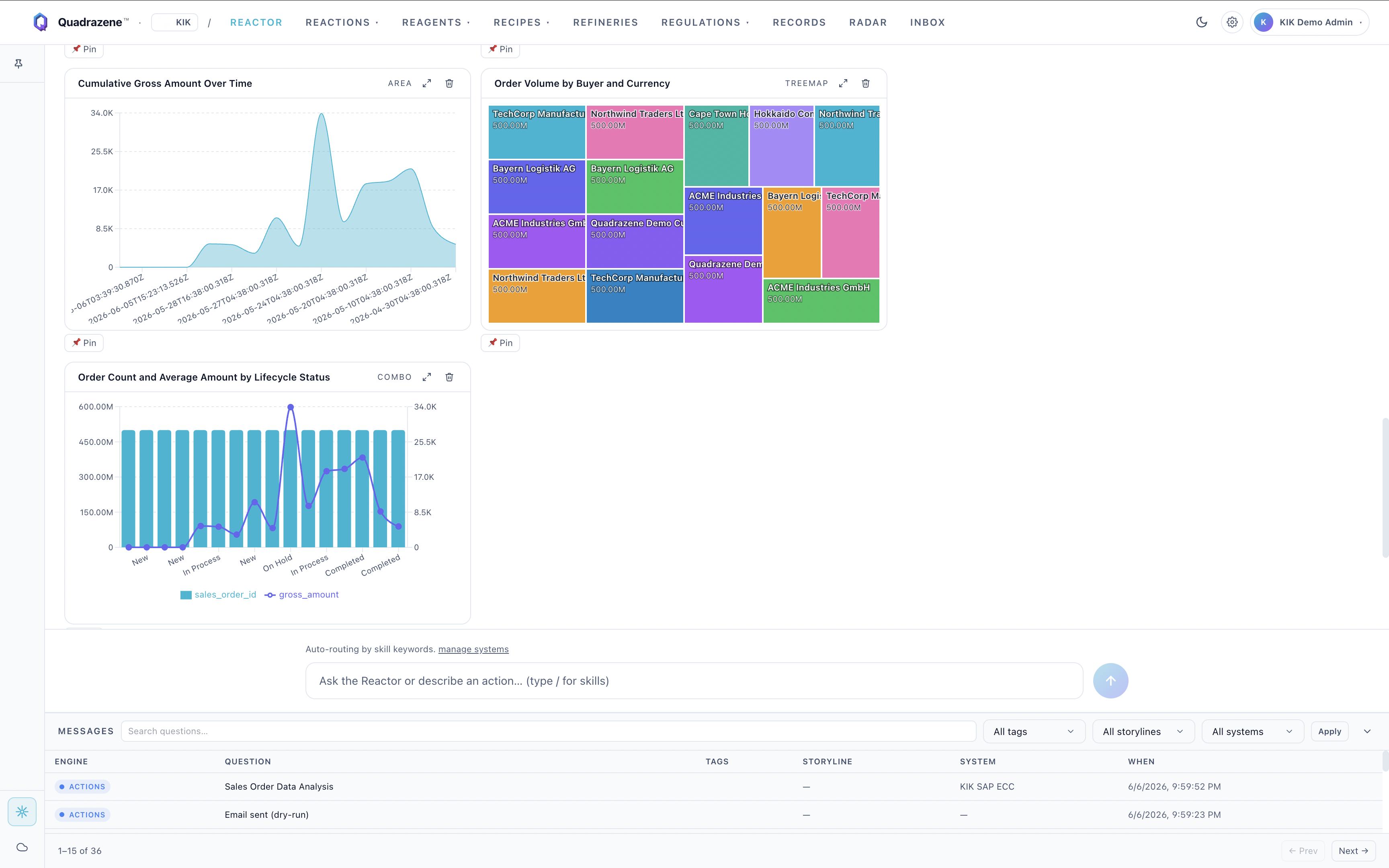Open the All tags dropdown
Viewport: 1389px width, 868px height.
(1034, 731)
